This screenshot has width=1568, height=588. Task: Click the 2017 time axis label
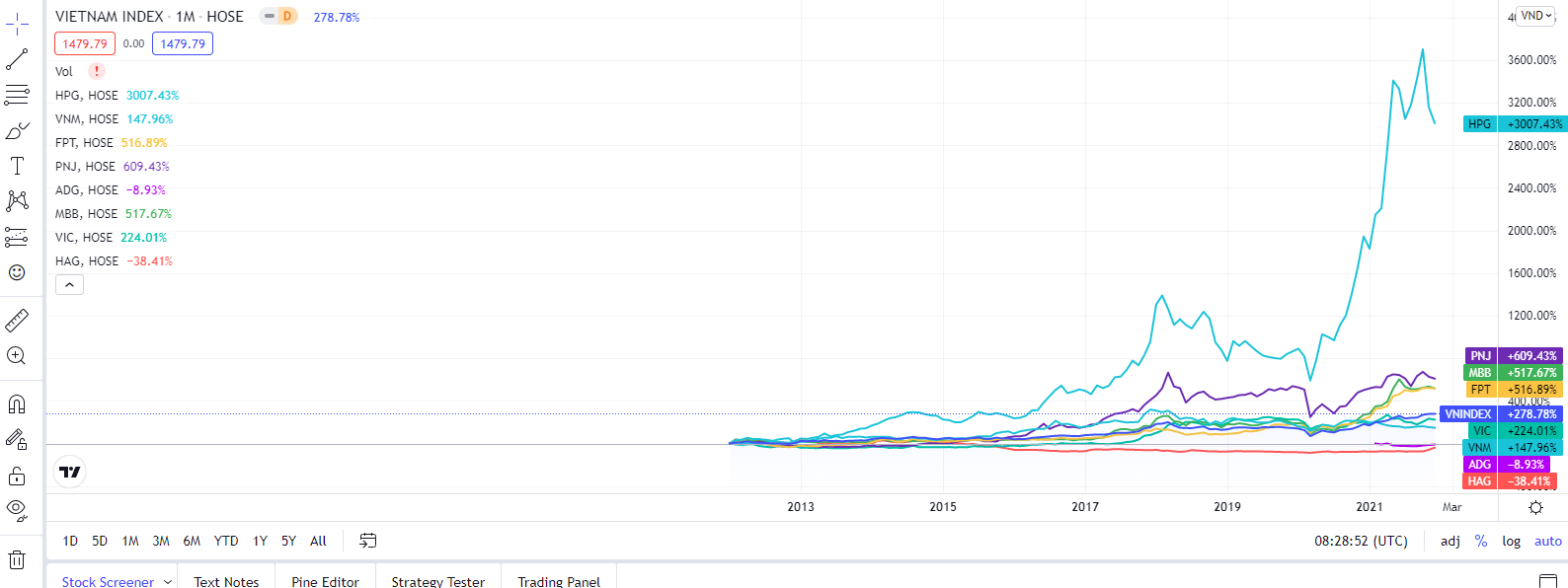click(1085, 507)
